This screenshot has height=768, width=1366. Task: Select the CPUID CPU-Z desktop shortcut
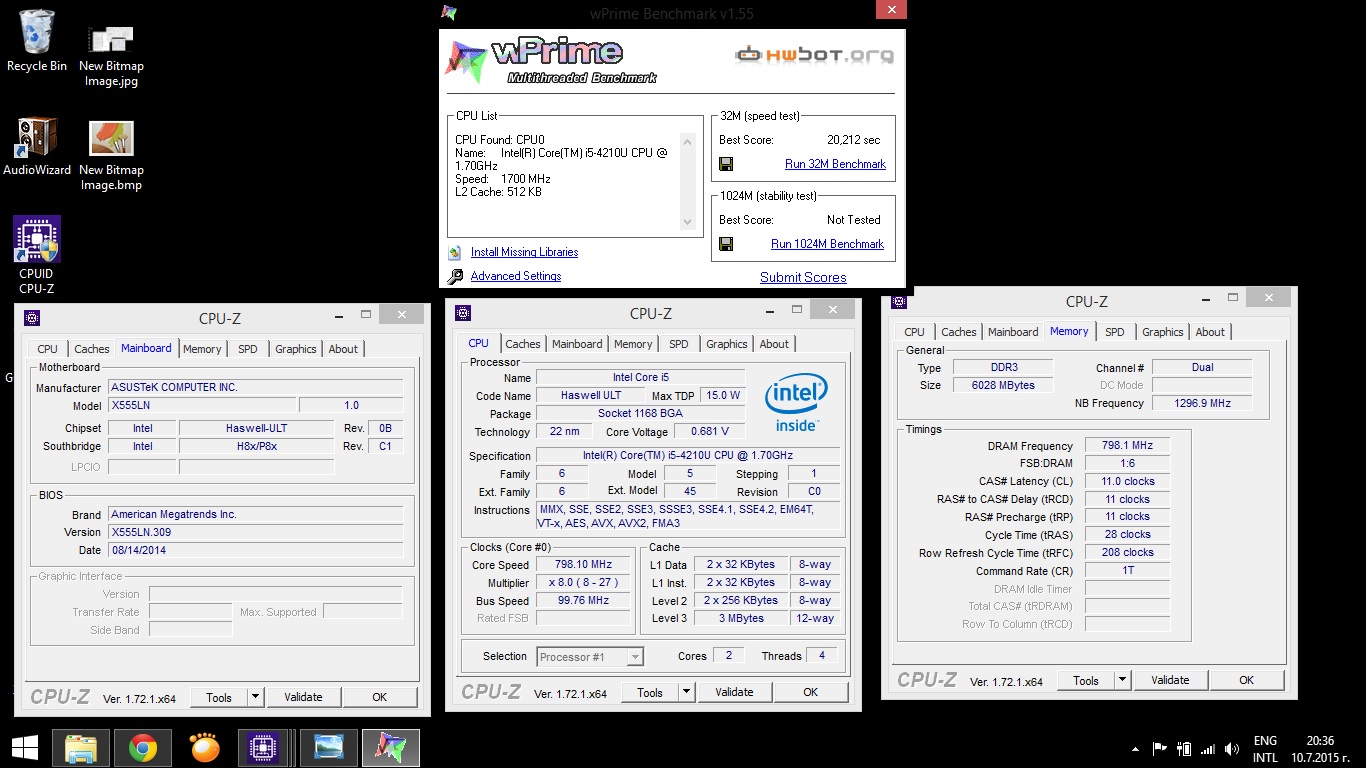point(37,256)
